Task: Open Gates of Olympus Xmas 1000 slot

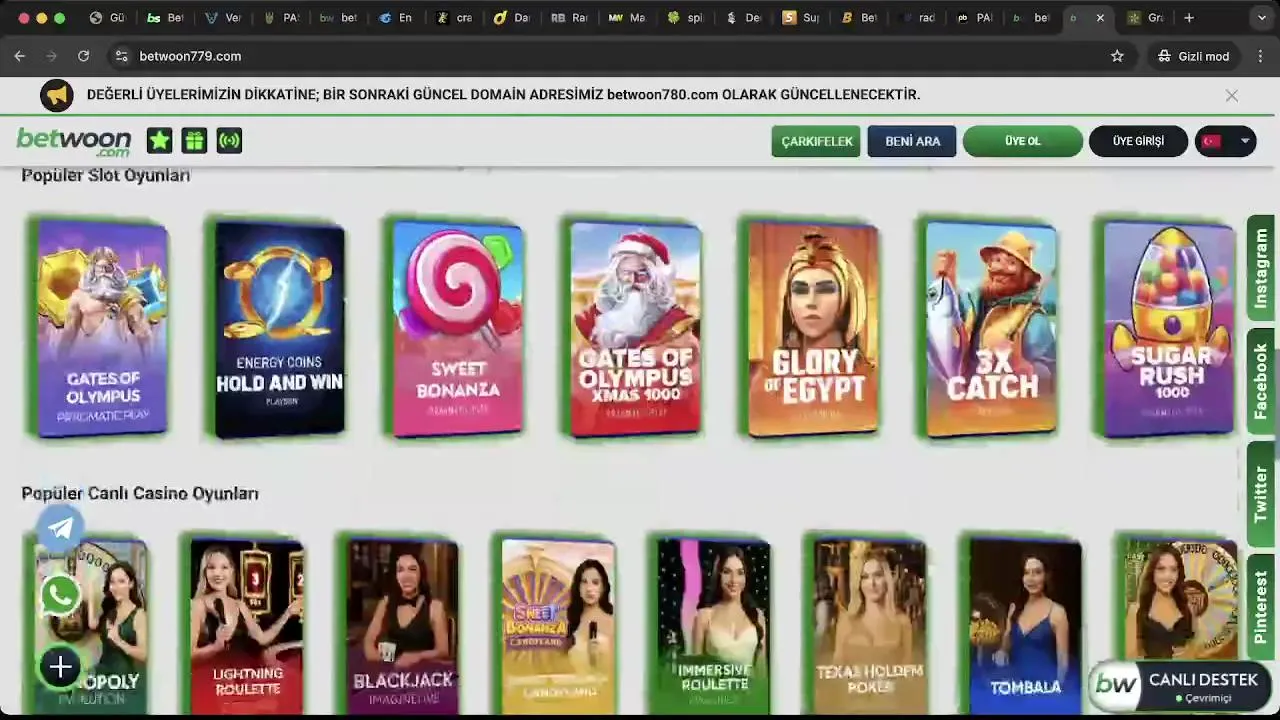Action: (x=635, y=329)
